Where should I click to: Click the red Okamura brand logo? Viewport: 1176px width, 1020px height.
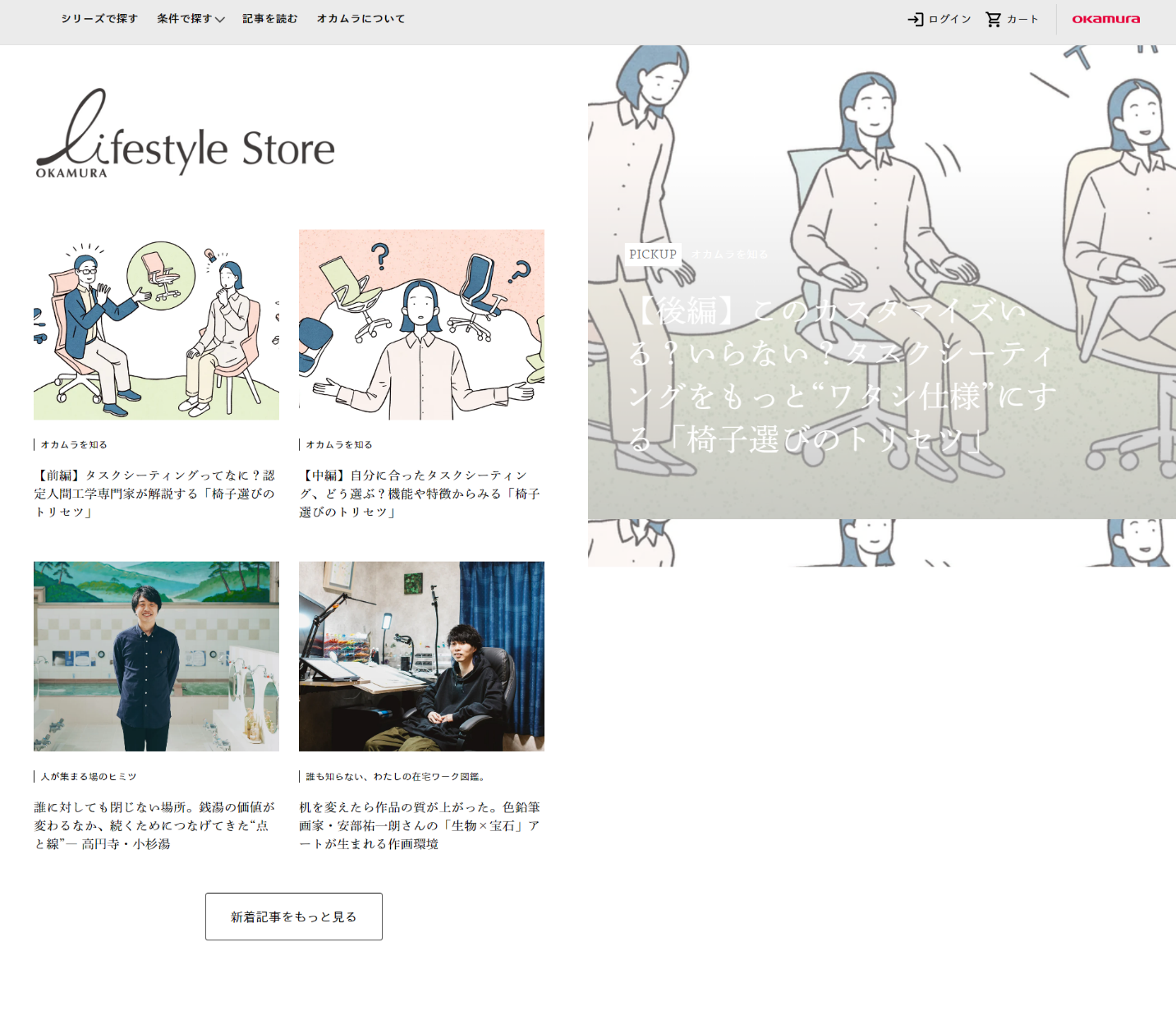tap(1105, 19)
